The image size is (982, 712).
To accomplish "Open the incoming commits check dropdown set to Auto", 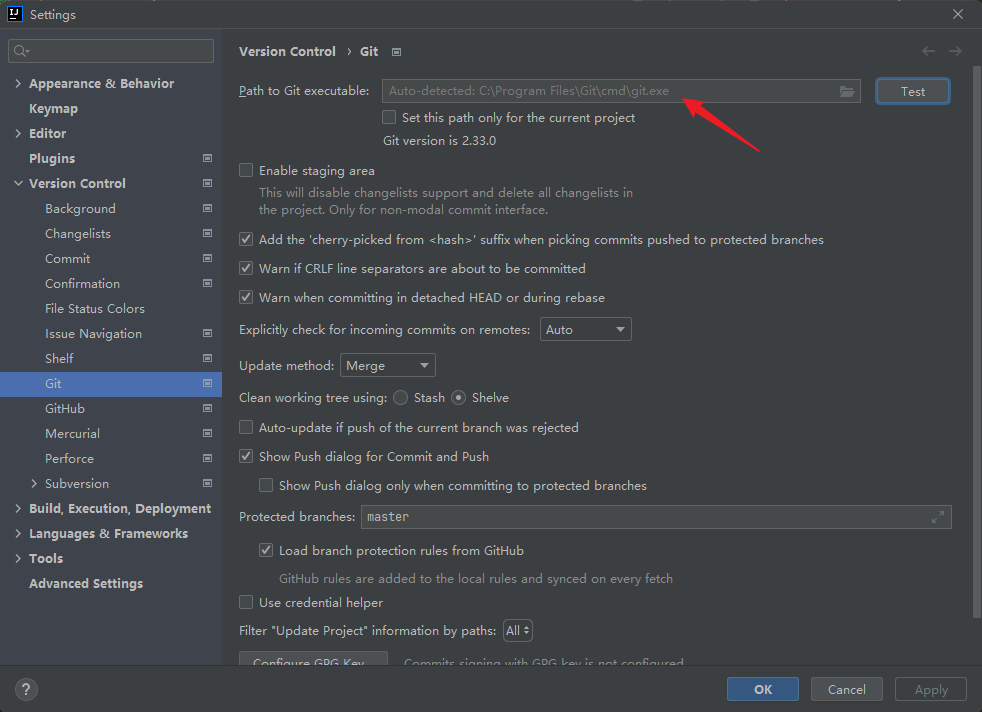I will coord(586,329).
